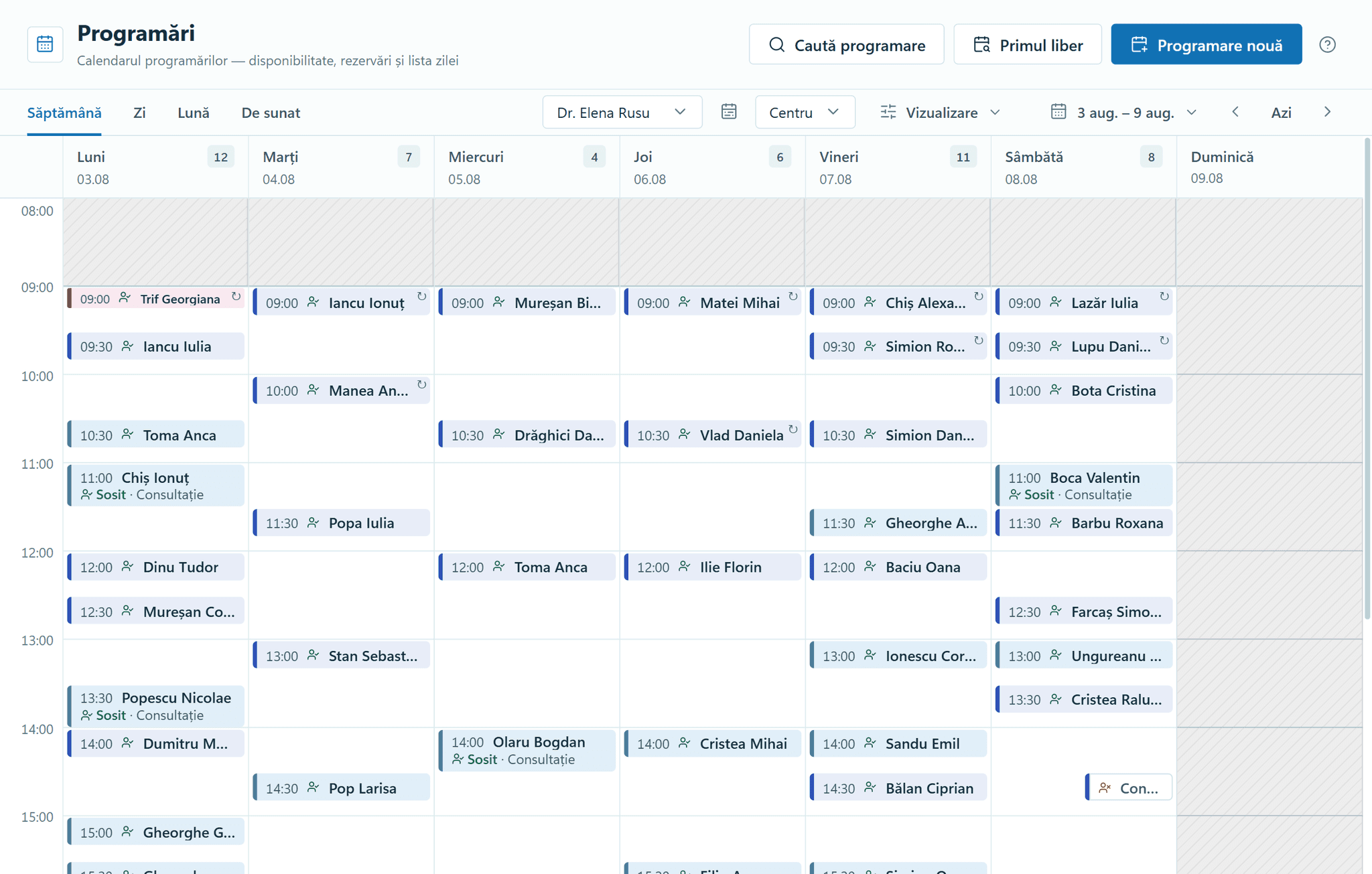Click Primul liber button
This screenshot has width=1372, height=874.
(x=1027, y=44)
